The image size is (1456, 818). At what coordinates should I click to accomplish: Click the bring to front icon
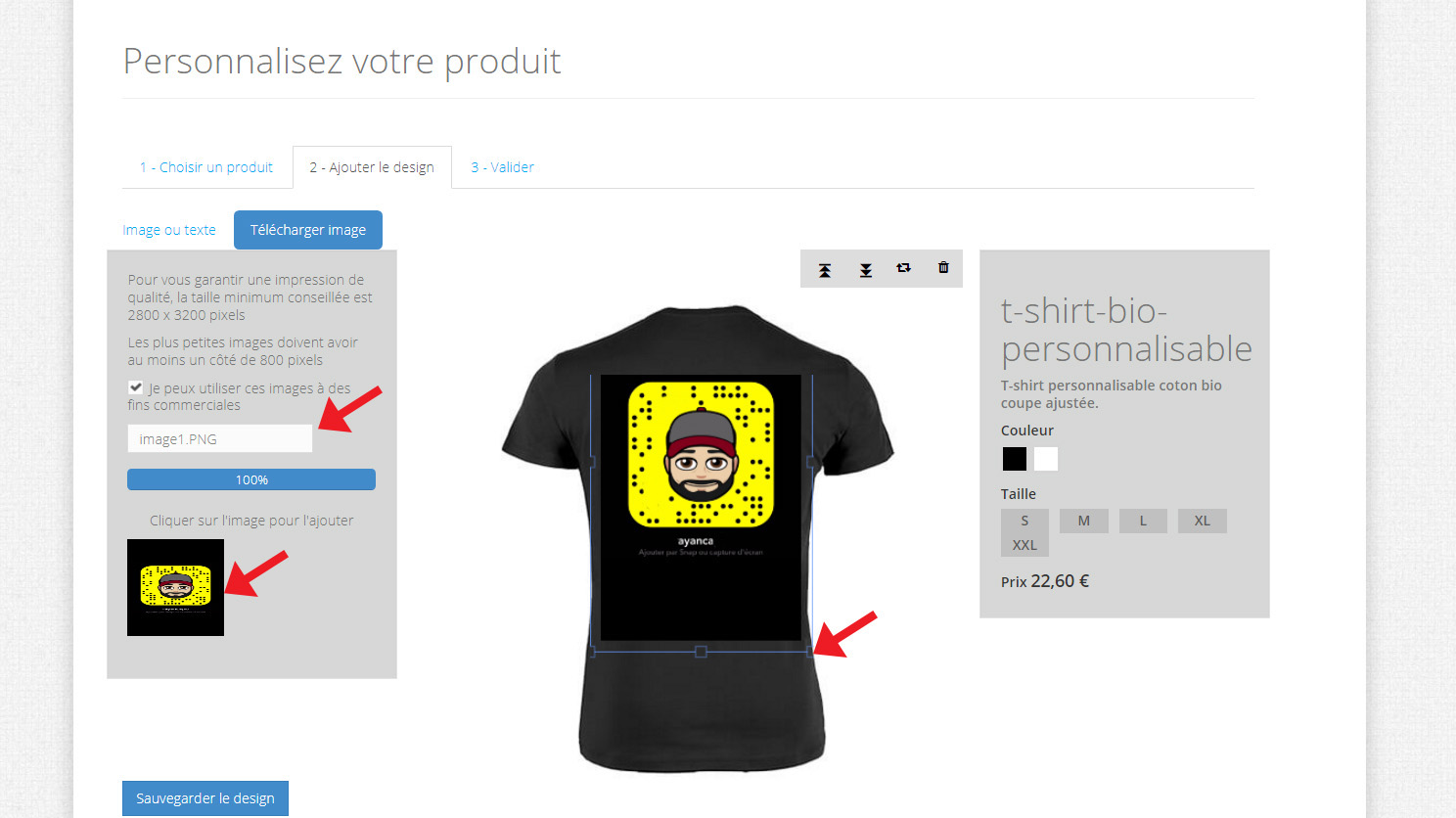click(x=825, y=270)
